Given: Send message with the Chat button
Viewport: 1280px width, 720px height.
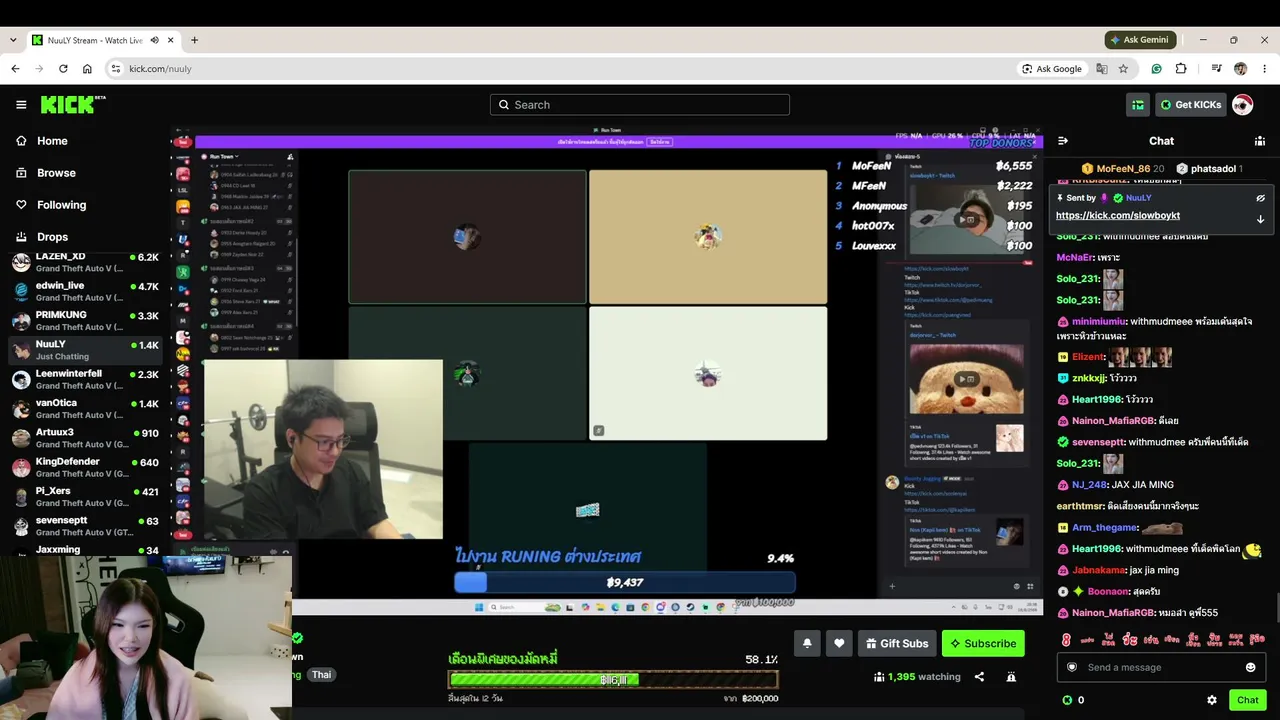Looking at the screenshot, I should 1248,700.
